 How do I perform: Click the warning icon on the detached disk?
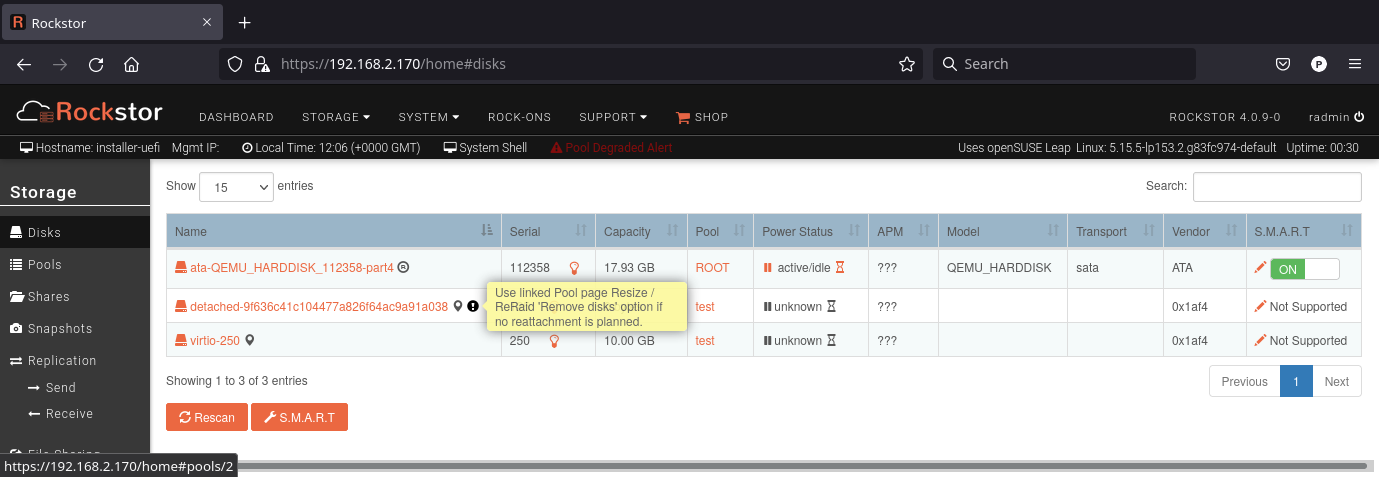(473, 307)
